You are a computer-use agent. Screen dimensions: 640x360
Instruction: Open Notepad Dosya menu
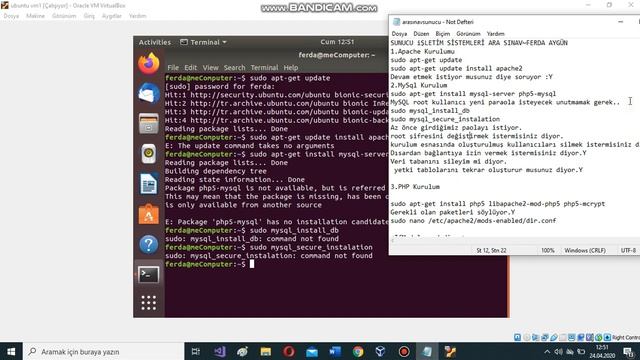tap(399, 33)
